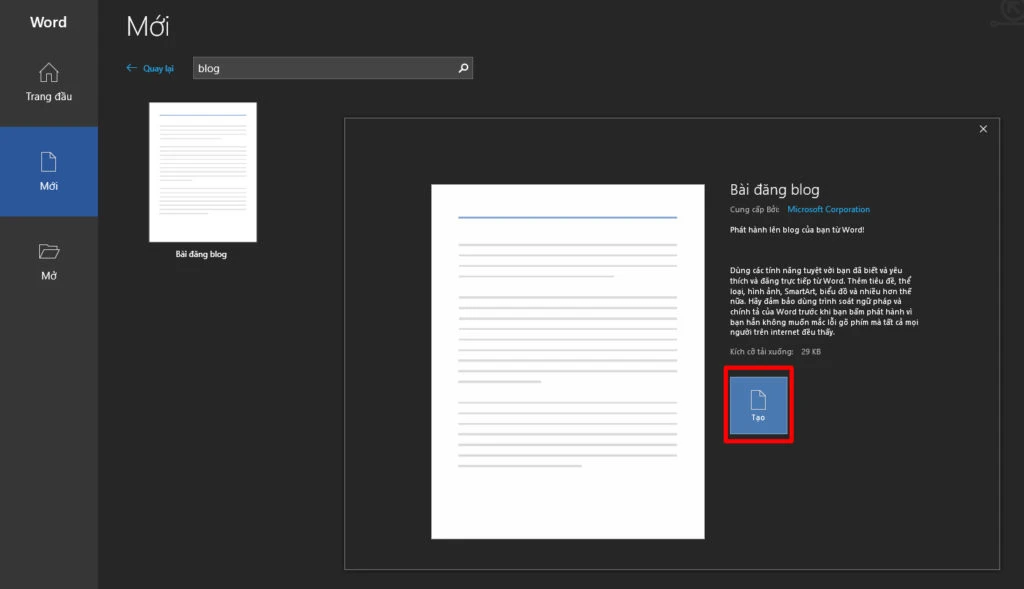Image resolution: width=1024 pixels, height=589 pixels.
Task: Click the 'Bài đăng blog' label under the thumbnail
Action: coord(201,254)
